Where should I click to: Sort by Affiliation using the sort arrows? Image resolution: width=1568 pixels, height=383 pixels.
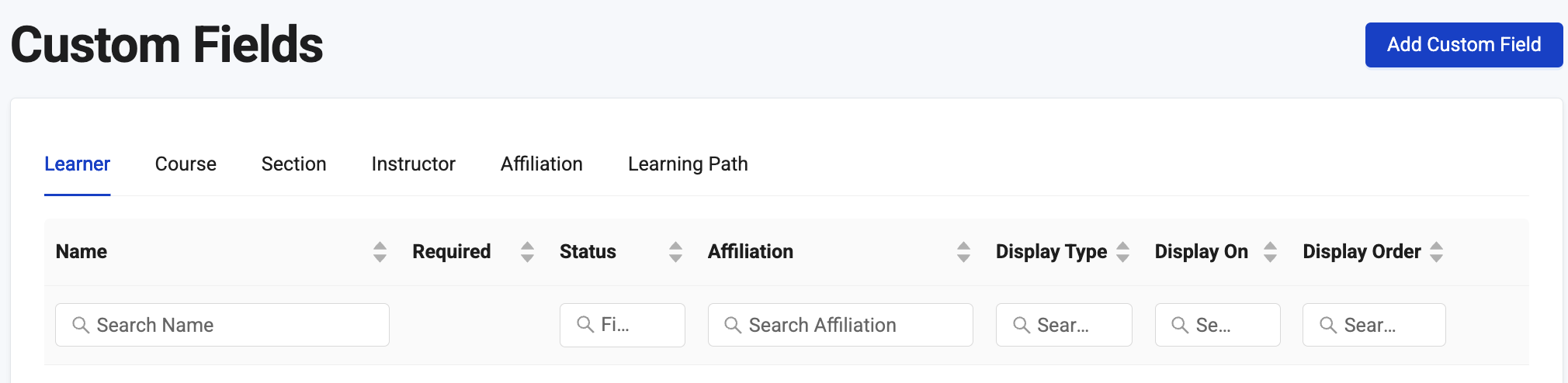(x=963, y=252)
